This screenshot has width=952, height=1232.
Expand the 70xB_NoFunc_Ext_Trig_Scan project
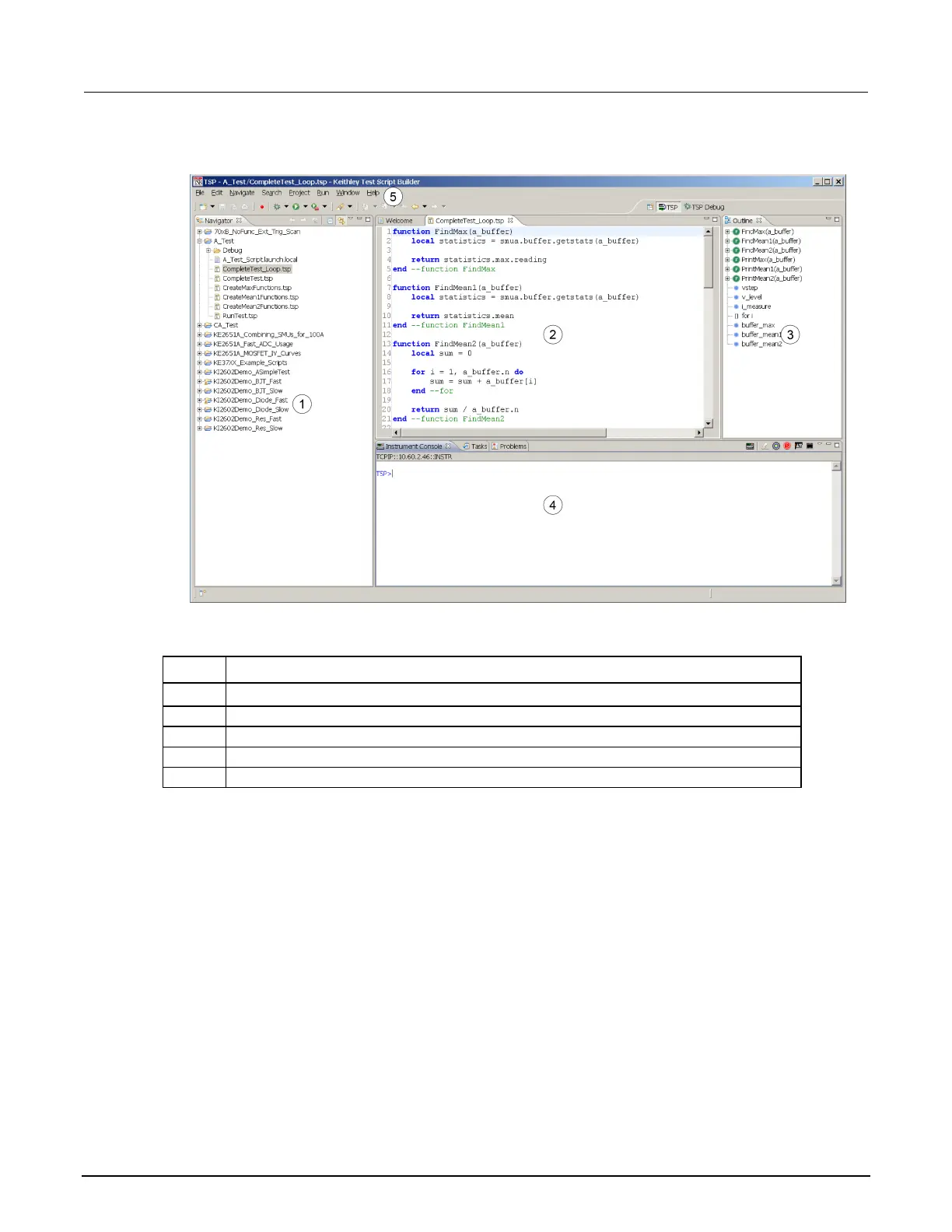200,232
